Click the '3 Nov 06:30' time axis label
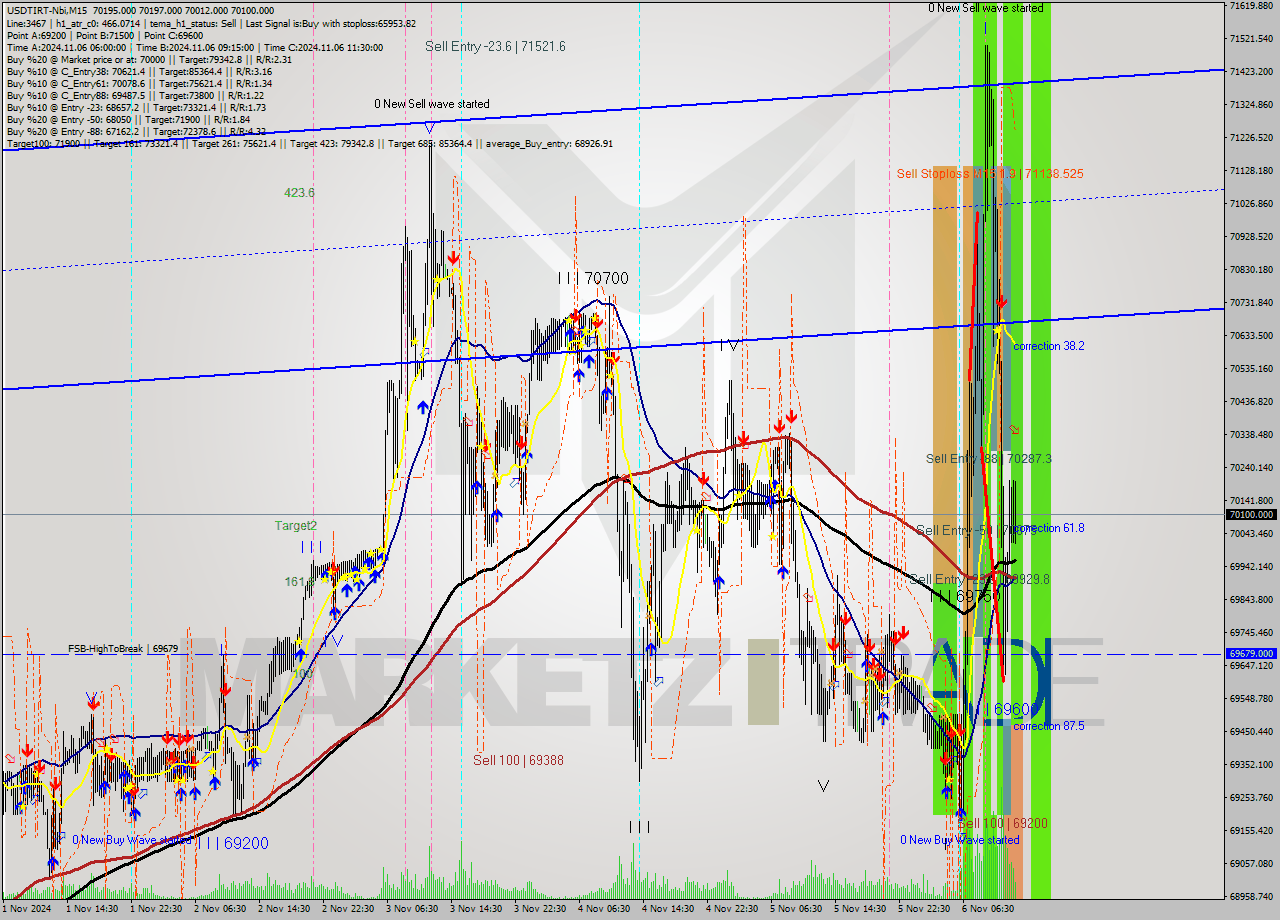The image size is (1280, 920). coord(413,909)
